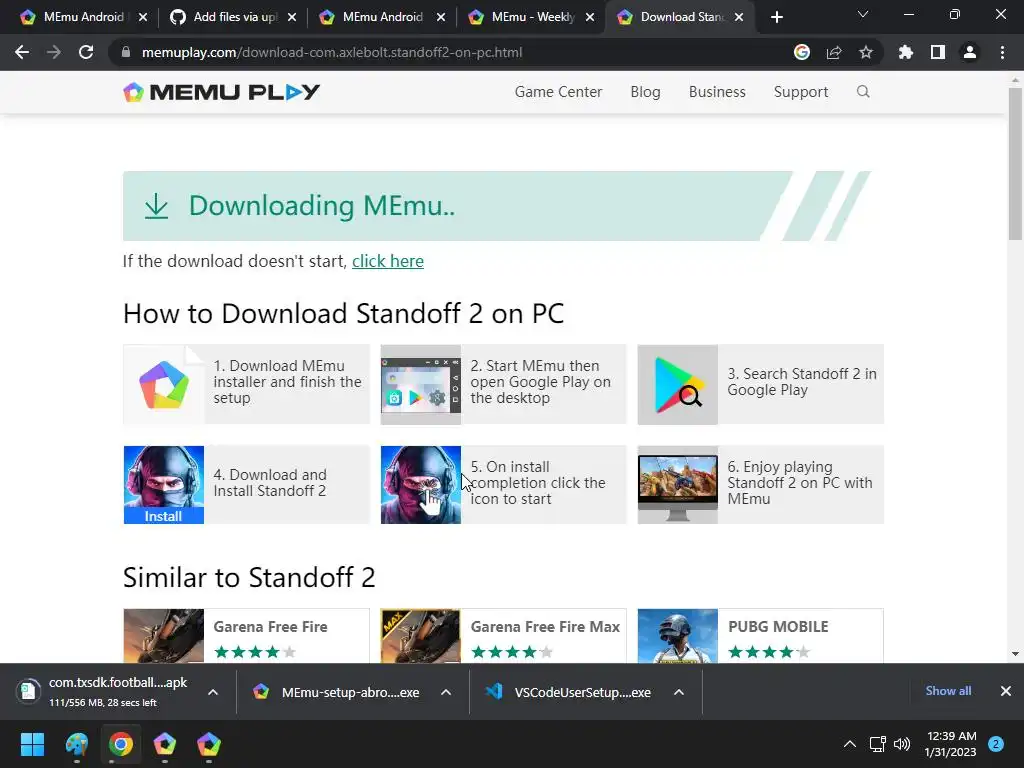Open the PUBG MOBILE game card

pos(760,636)
